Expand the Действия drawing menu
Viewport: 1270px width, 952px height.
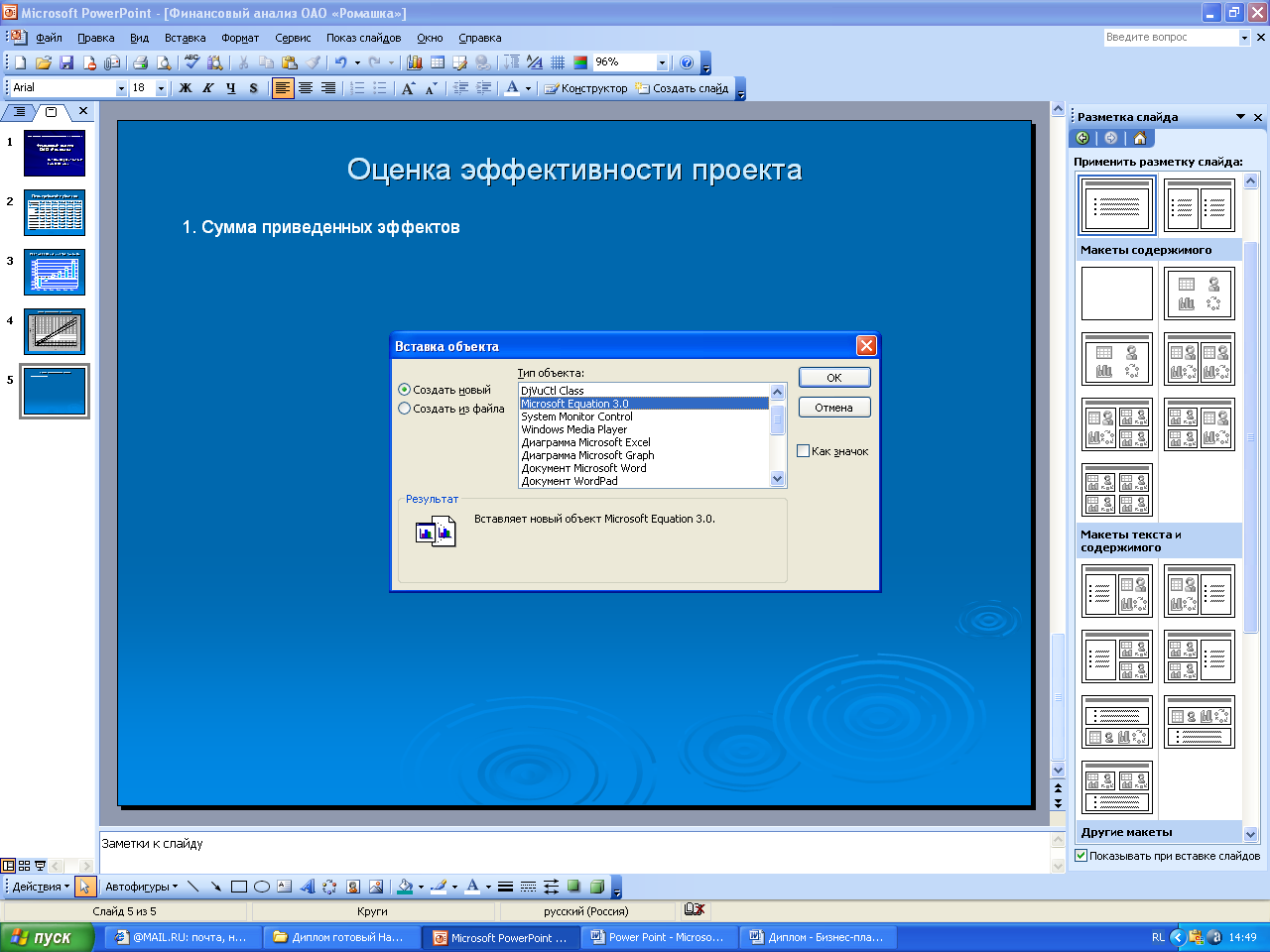click(41, 887)
